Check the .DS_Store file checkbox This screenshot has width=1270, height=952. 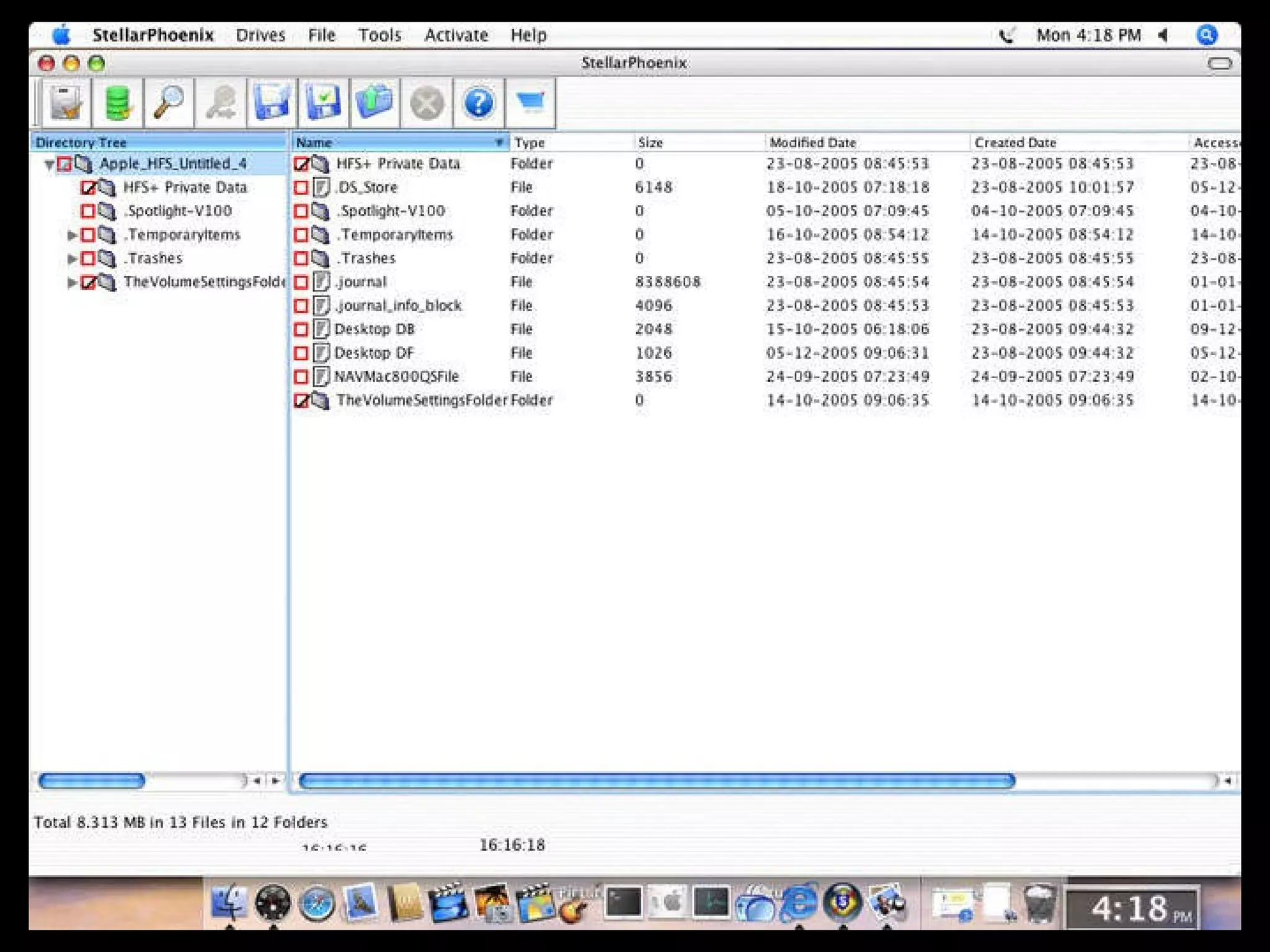click(301, 187)
